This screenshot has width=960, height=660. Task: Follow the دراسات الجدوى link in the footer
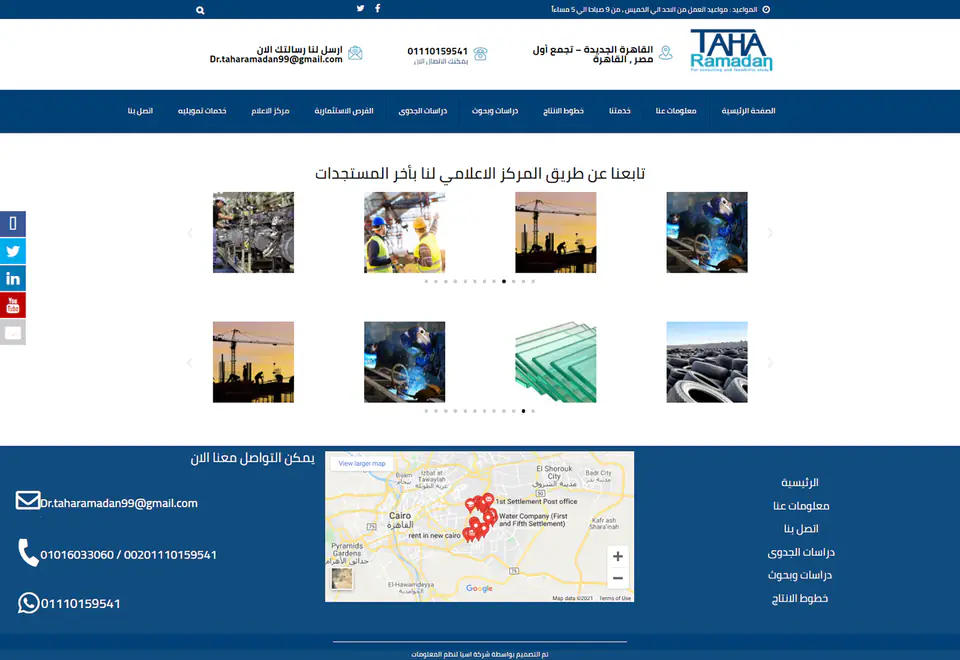coord(801,552)
